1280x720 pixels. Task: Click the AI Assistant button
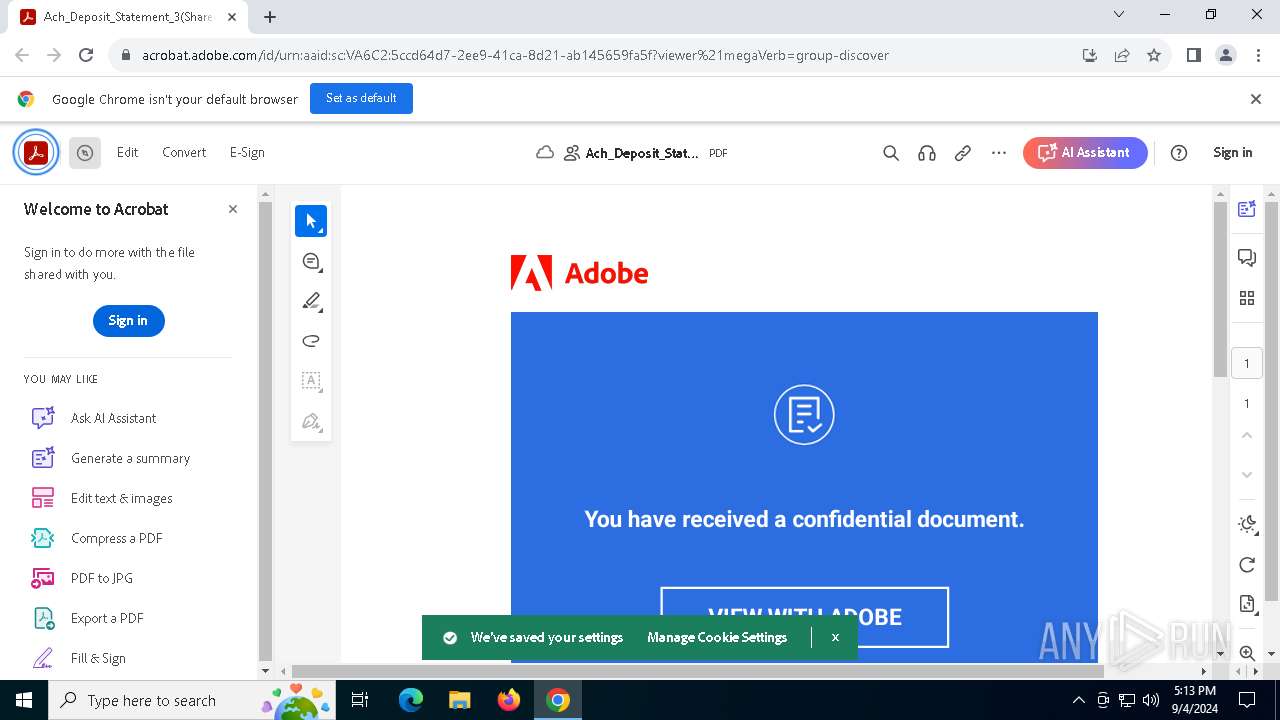[x=1085, y=153]
